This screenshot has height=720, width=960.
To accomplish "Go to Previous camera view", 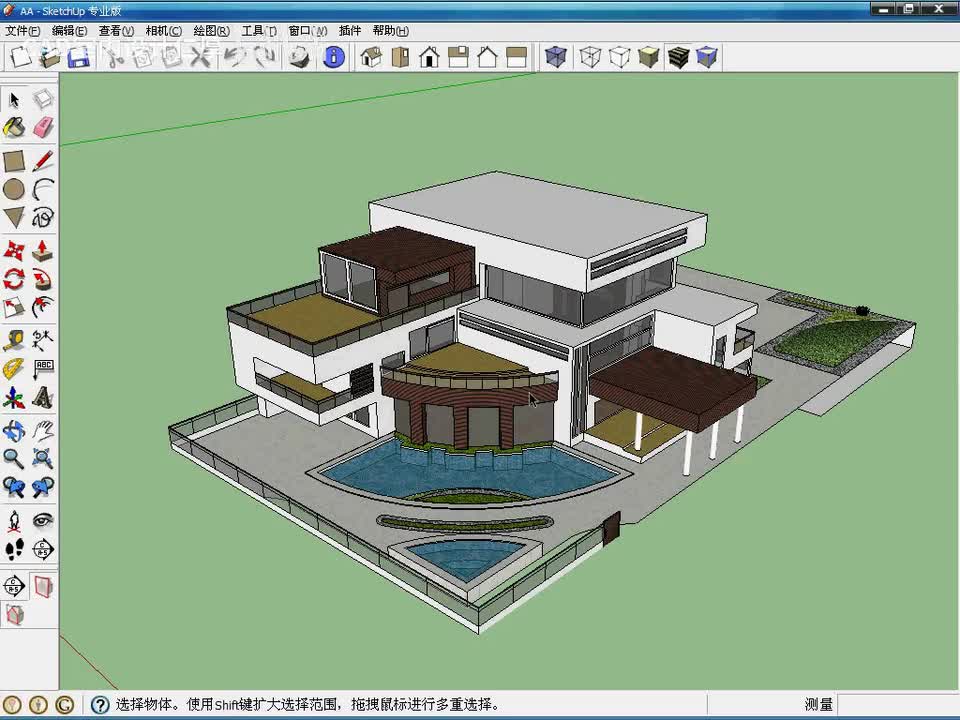I will coord(14,487).
